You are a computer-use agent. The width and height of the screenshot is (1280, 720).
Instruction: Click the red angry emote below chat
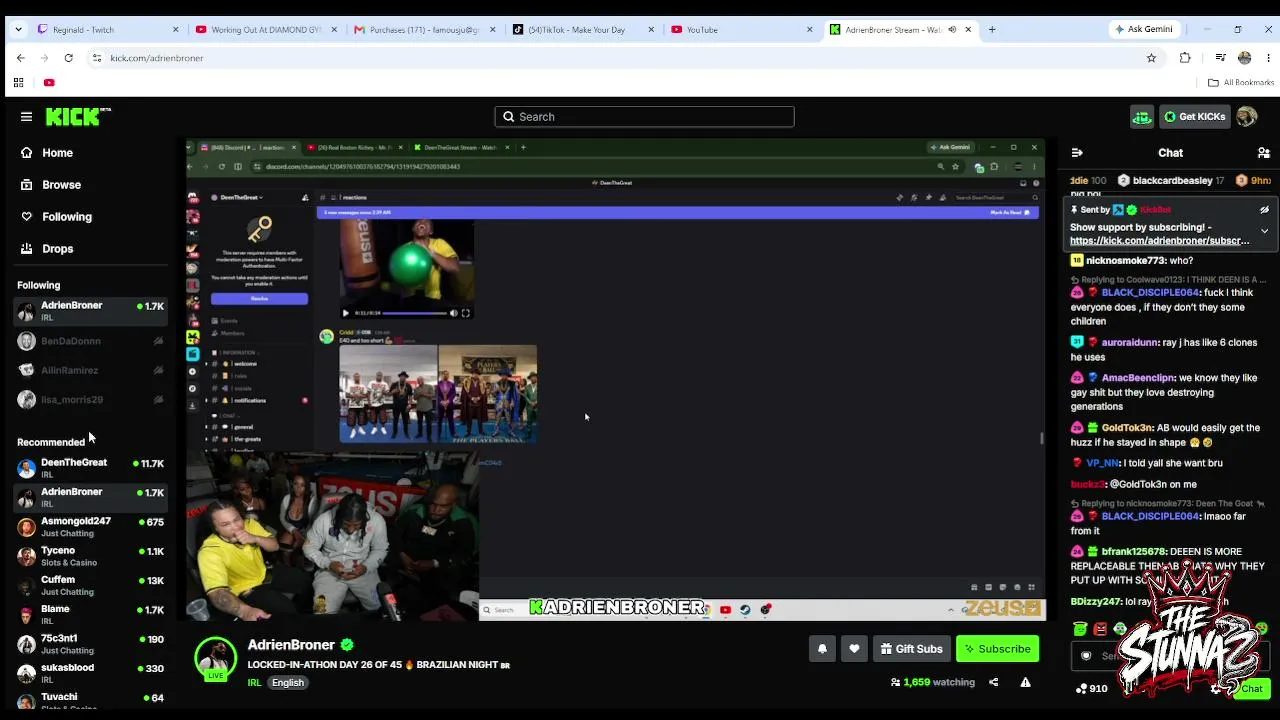point(1100,629)
